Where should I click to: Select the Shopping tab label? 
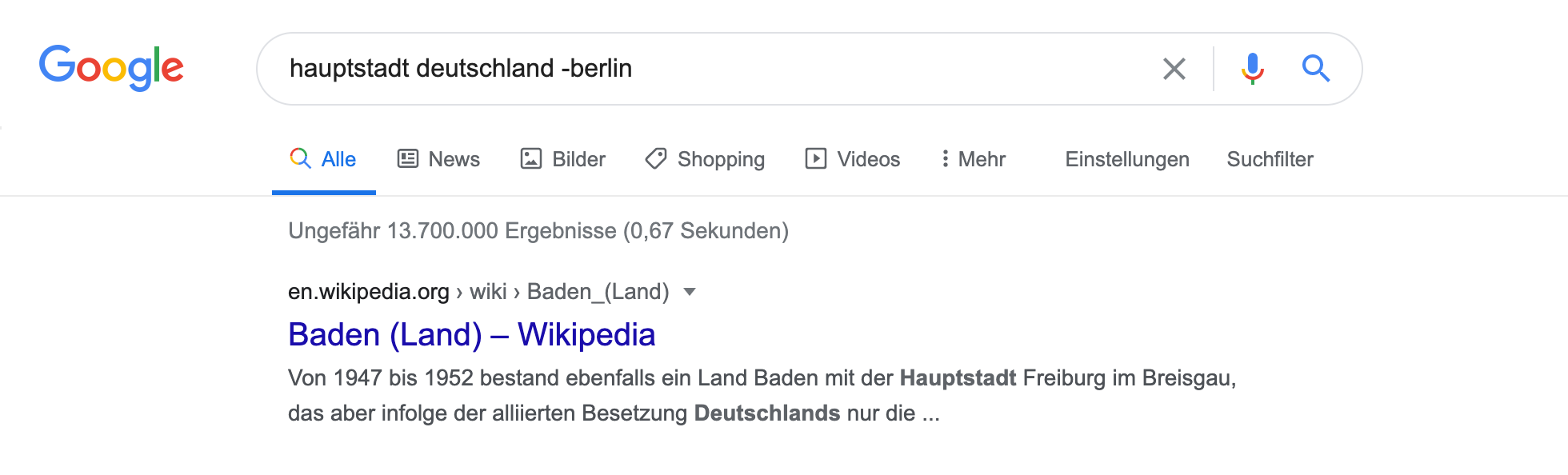pos(721,159)
